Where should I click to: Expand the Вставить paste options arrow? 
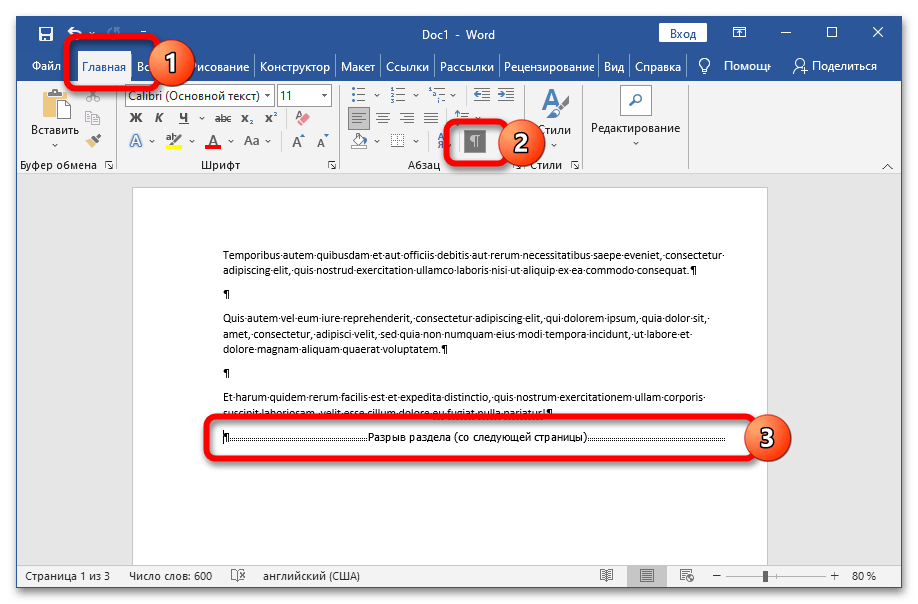click(55, 145)
